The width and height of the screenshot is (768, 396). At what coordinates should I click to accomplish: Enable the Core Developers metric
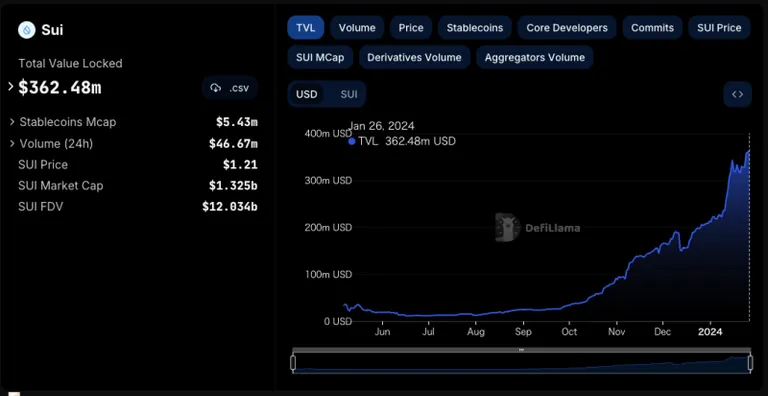coord(567,28)
